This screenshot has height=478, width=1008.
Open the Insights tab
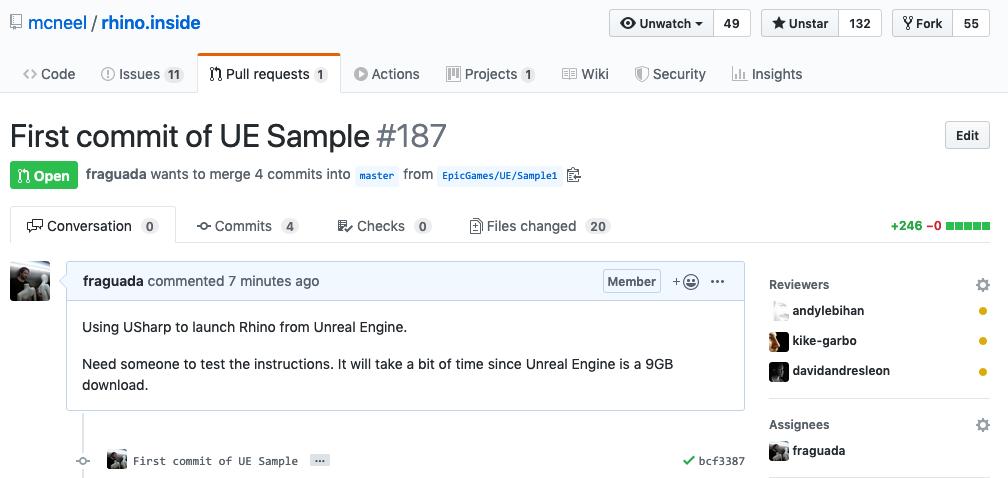point(767,74)
